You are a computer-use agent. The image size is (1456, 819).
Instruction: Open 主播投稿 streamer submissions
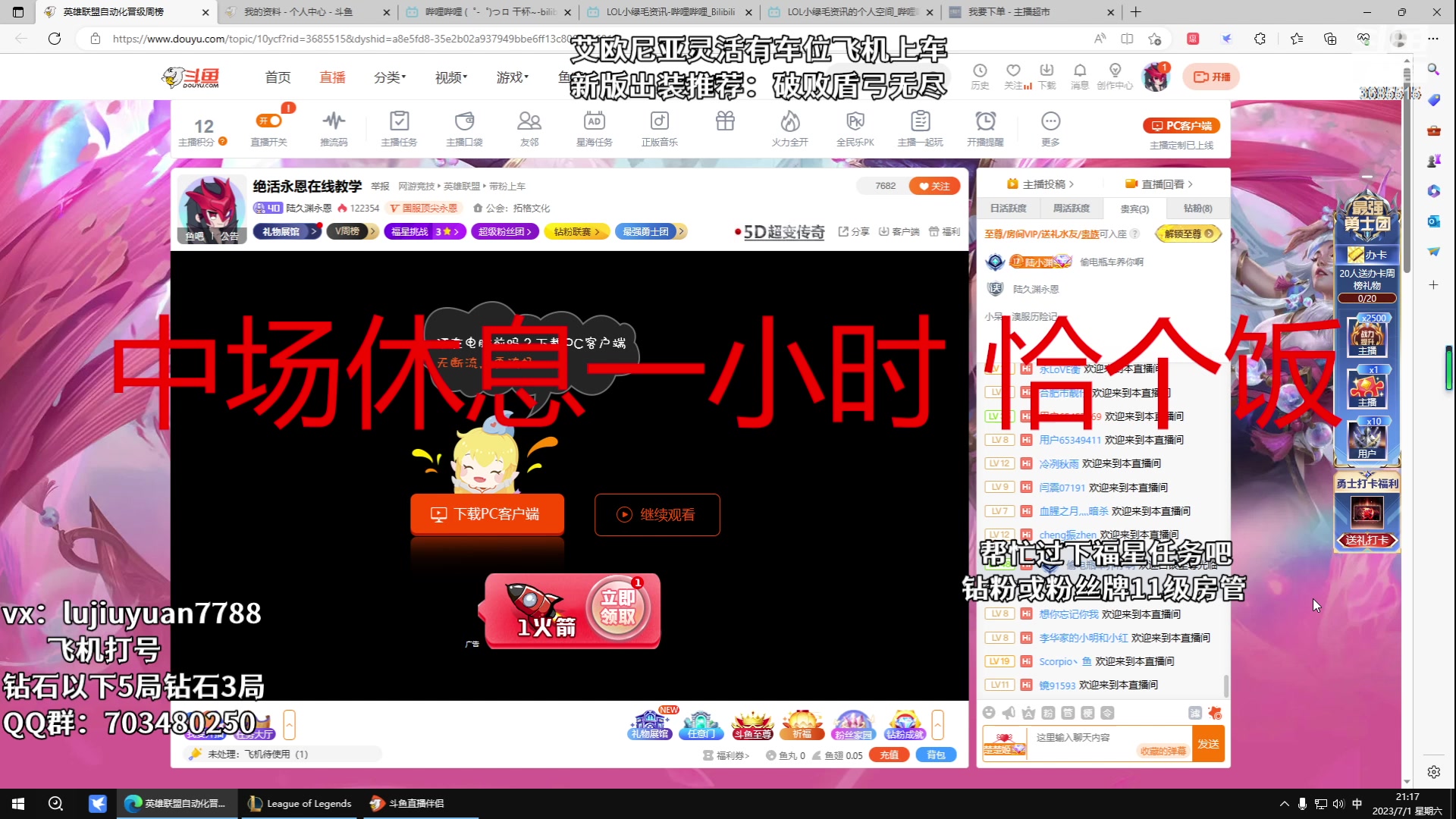(x=1040, y=184)
